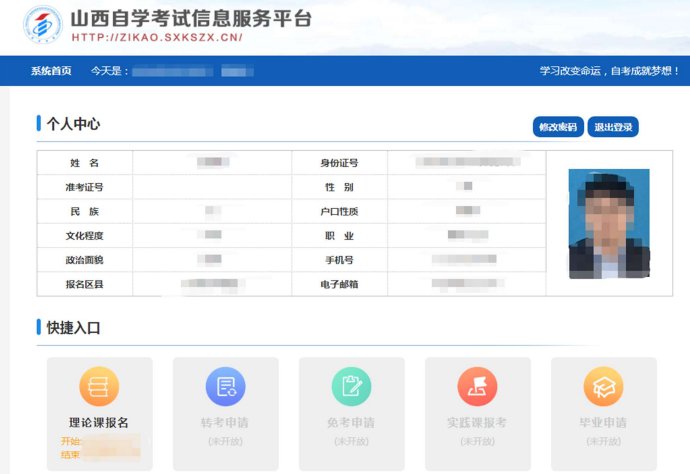Click the 山西自学考试信息服务平台 title
This screenshot has height=474, width=690.
191,18
